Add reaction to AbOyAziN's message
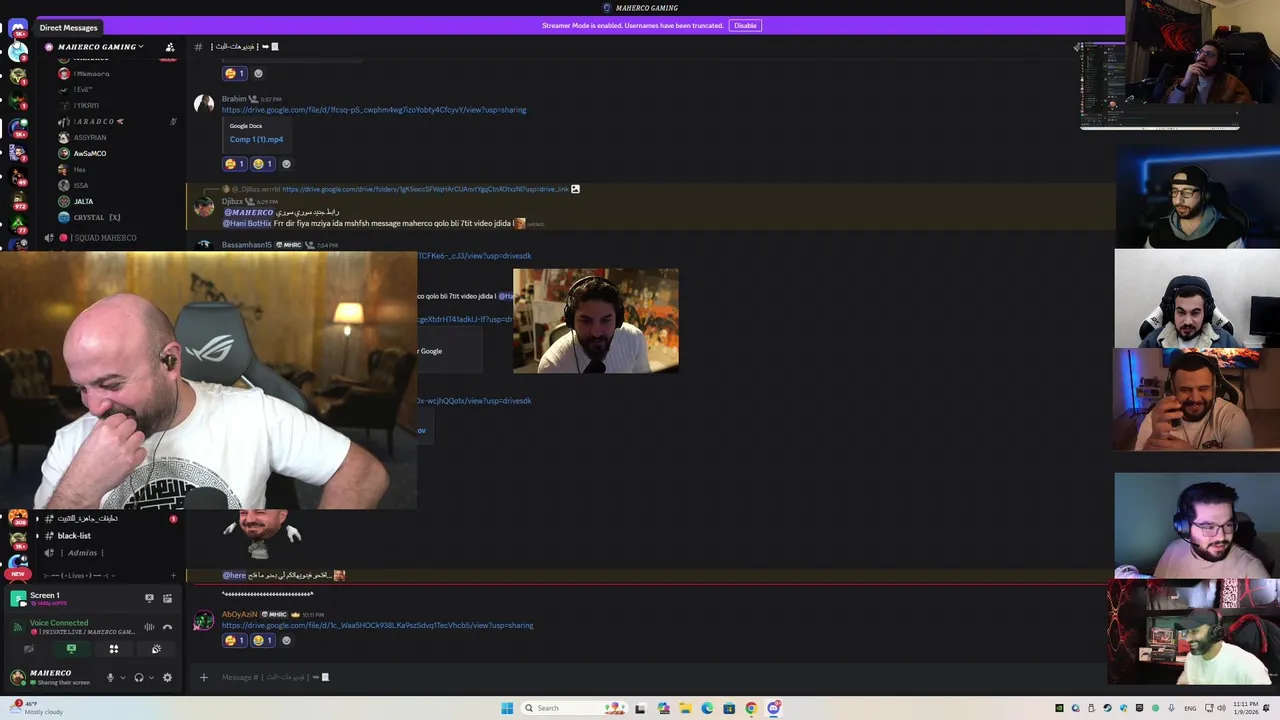The height and width of the screenshot is (720, 1280). point(287,640)
